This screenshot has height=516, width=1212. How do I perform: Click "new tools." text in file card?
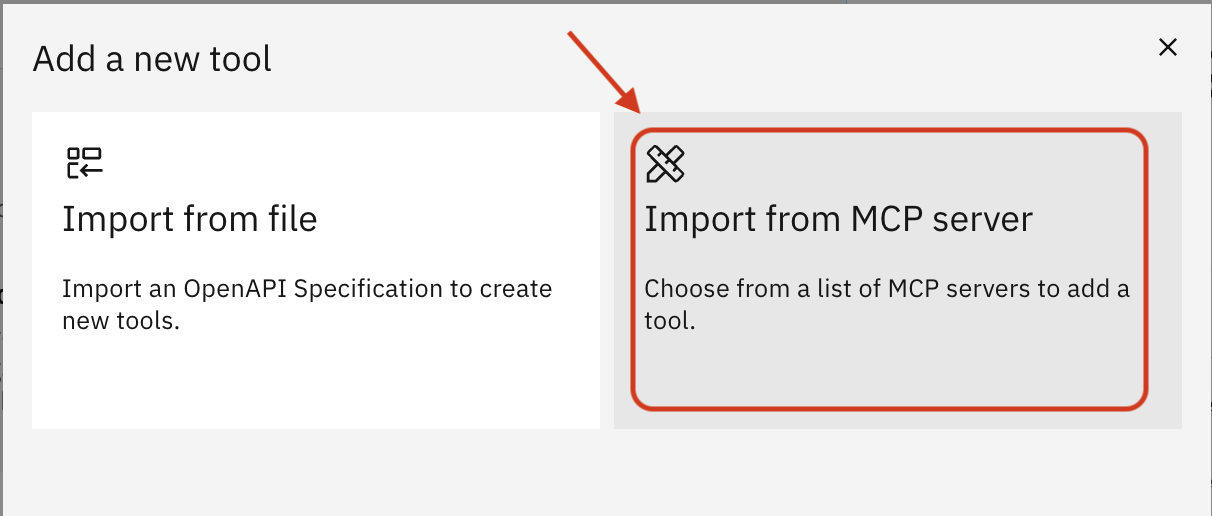coord(120,322)
